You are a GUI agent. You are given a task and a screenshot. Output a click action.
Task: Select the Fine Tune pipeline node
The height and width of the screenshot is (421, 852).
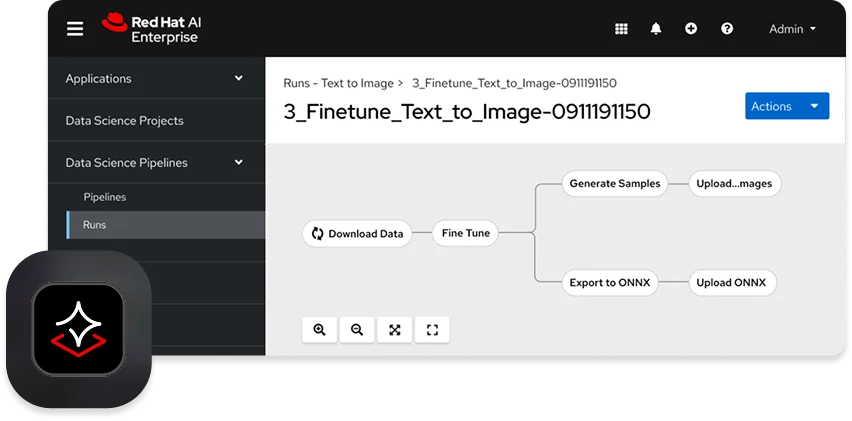[x=465, y=233]
